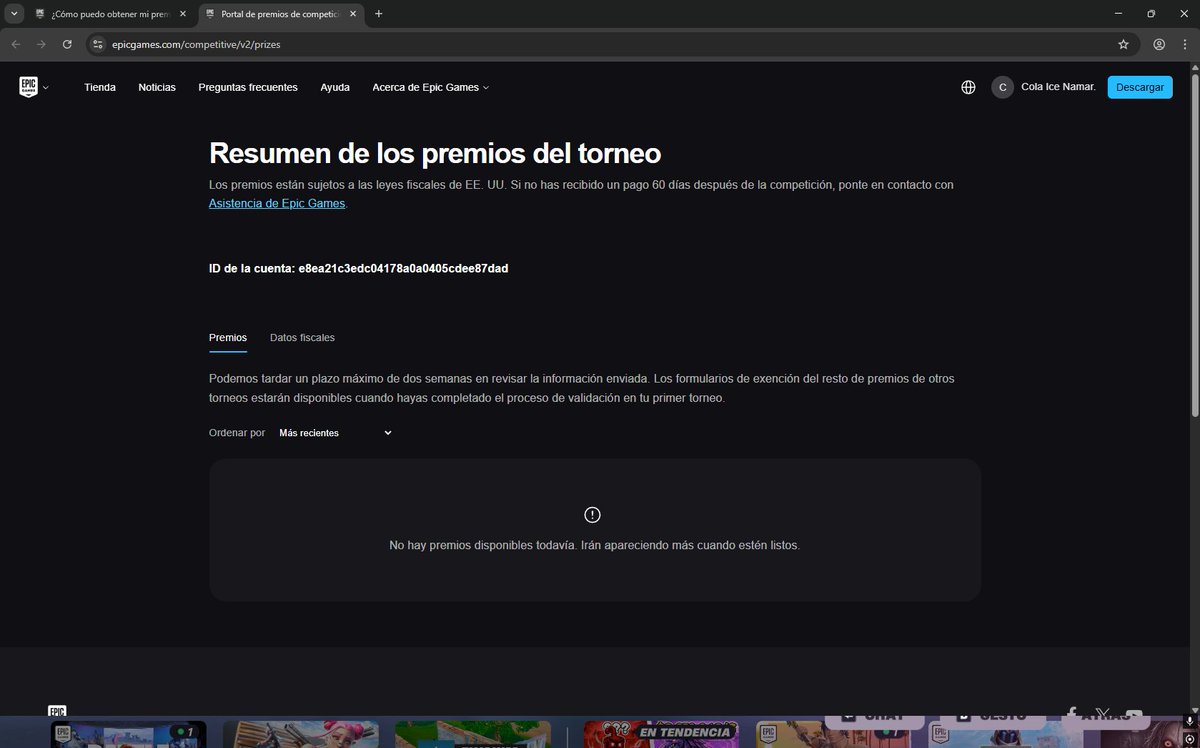Open the Tienda menu item
Viewport: 1200px width, 748px height.
pyautogui.click(x=100, y=87)
